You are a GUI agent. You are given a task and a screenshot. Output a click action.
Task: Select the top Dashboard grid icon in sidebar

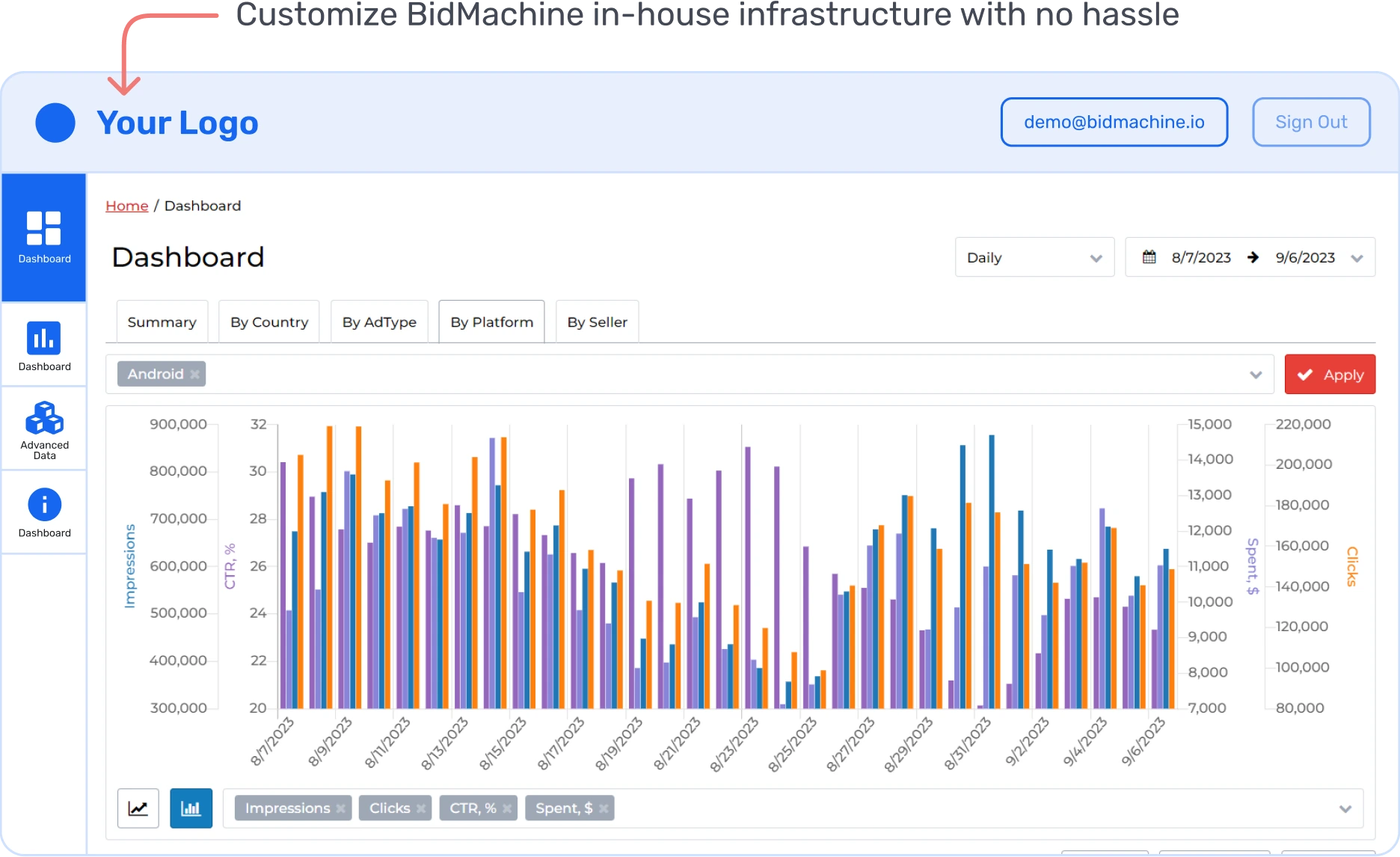tap(43, 236)
